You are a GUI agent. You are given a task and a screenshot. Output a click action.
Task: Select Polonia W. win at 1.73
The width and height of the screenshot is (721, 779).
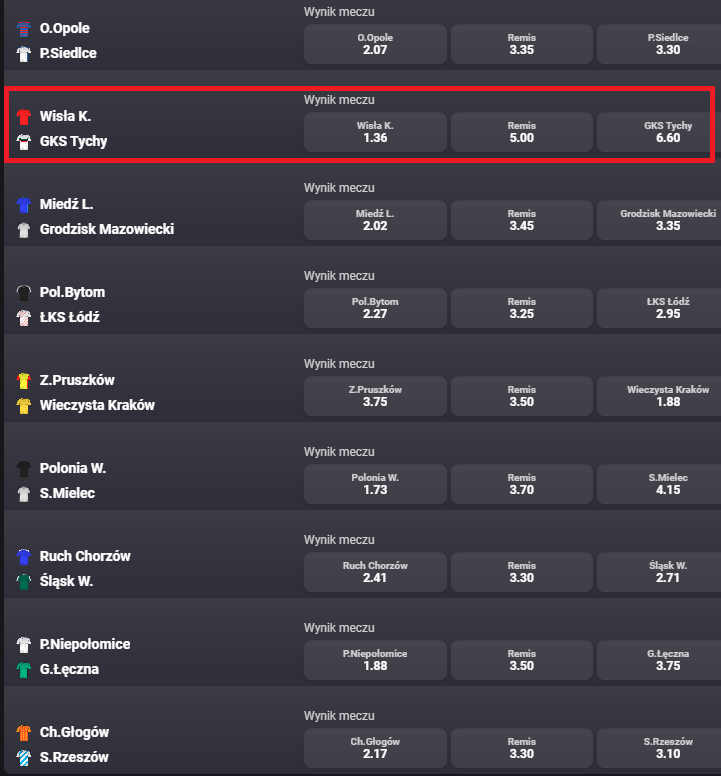tap(375, 484)
